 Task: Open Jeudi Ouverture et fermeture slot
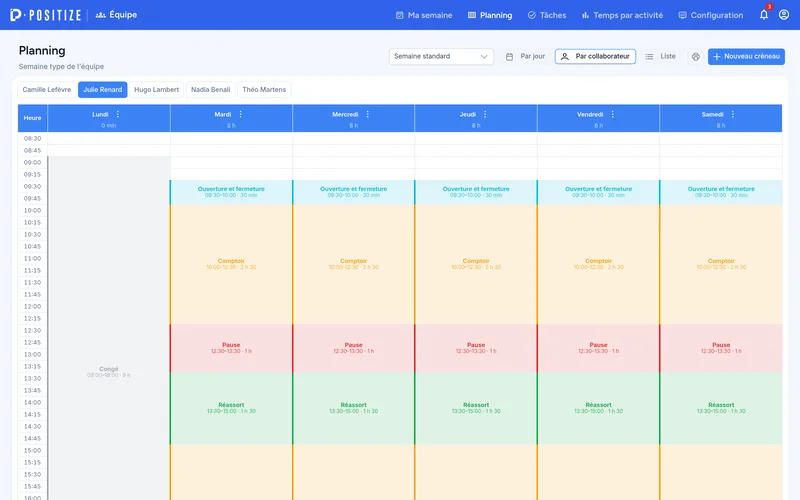tap(476, 192)
